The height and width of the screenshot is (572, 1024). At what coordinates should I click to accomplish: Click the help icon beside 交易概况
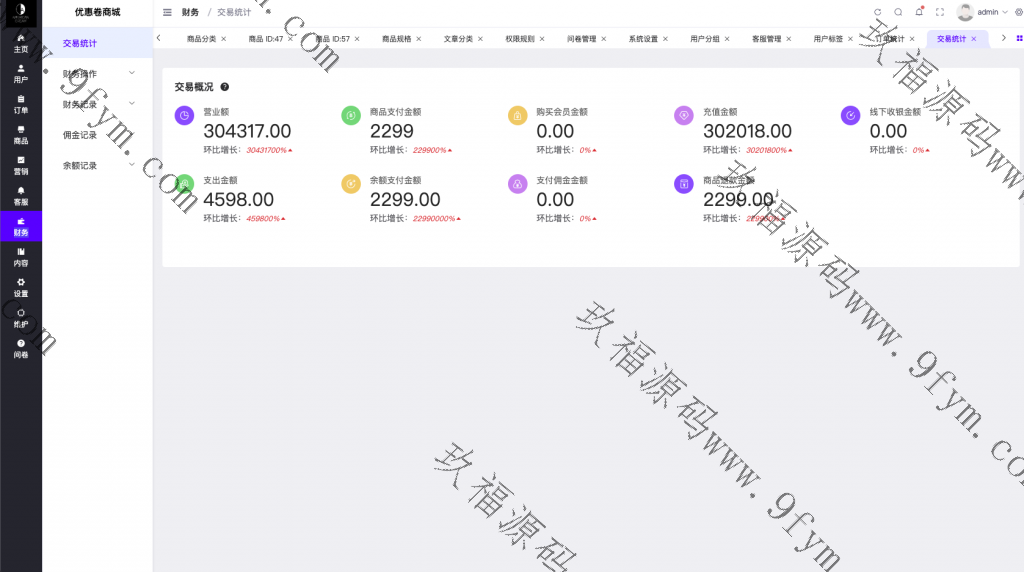pos(225,87)
